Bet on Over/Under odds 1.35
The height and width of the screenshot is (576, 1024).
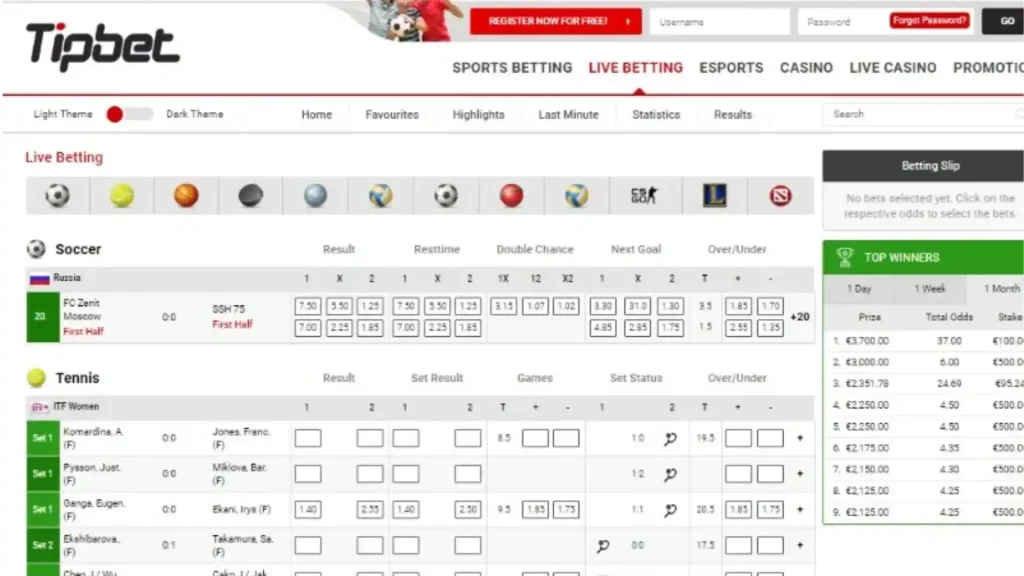point(771,327)
